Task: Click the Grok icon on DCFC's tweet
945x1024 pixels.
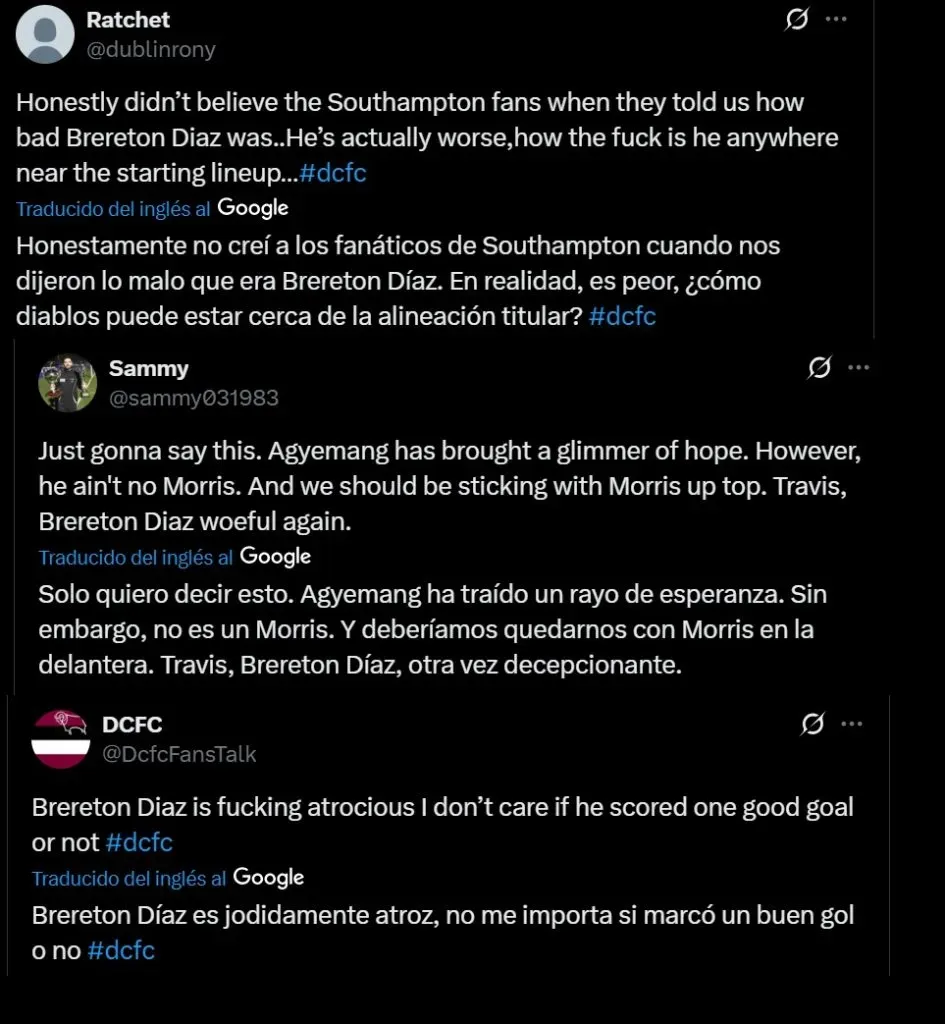Action: 813,723
